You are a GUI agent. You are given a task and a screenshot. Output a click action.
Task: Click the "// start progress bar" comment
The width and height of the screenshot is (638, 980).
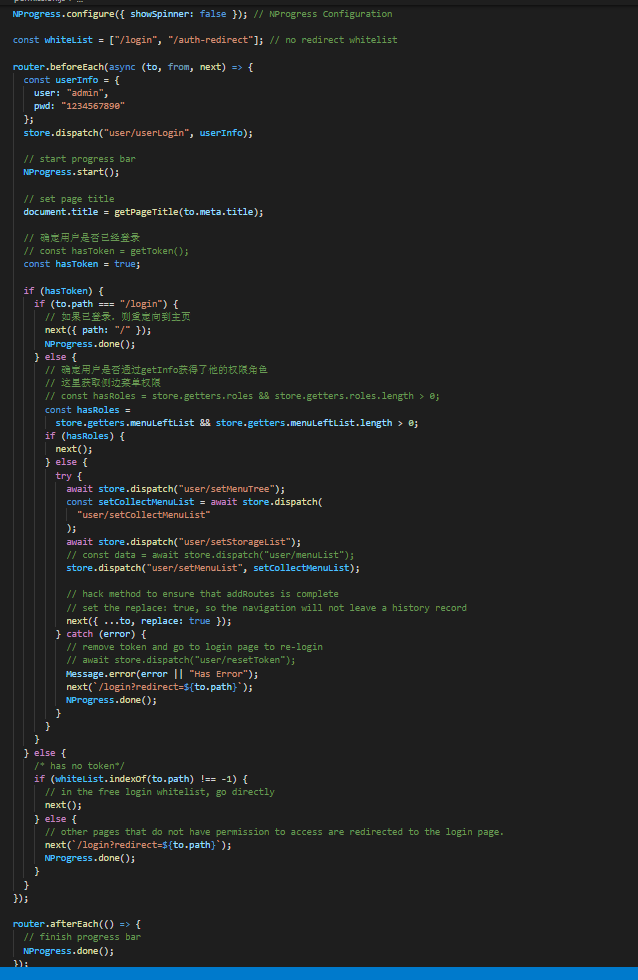(x=79, y=159)
